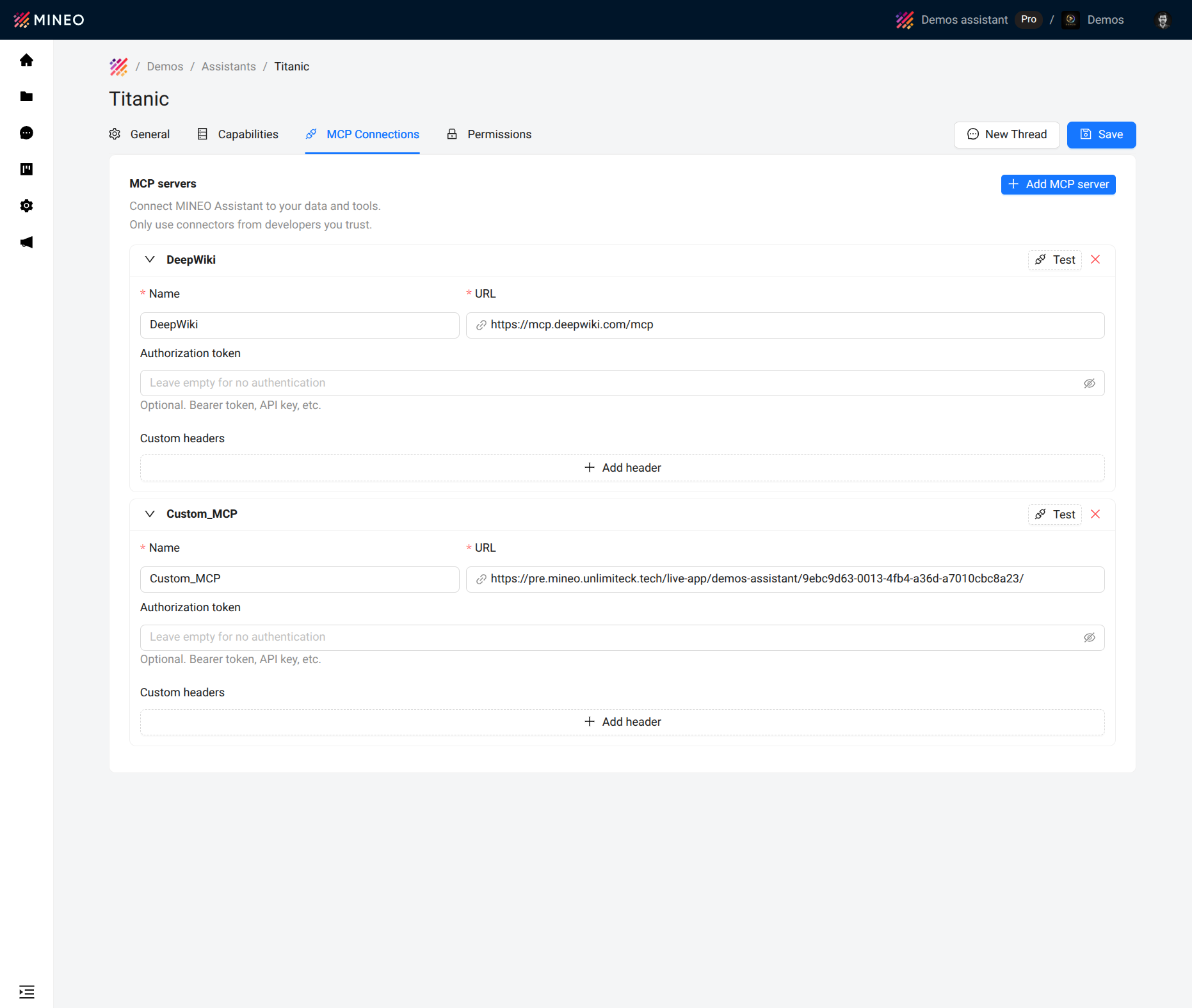Click the Add MCP server button

click(x=1058, y=184)
